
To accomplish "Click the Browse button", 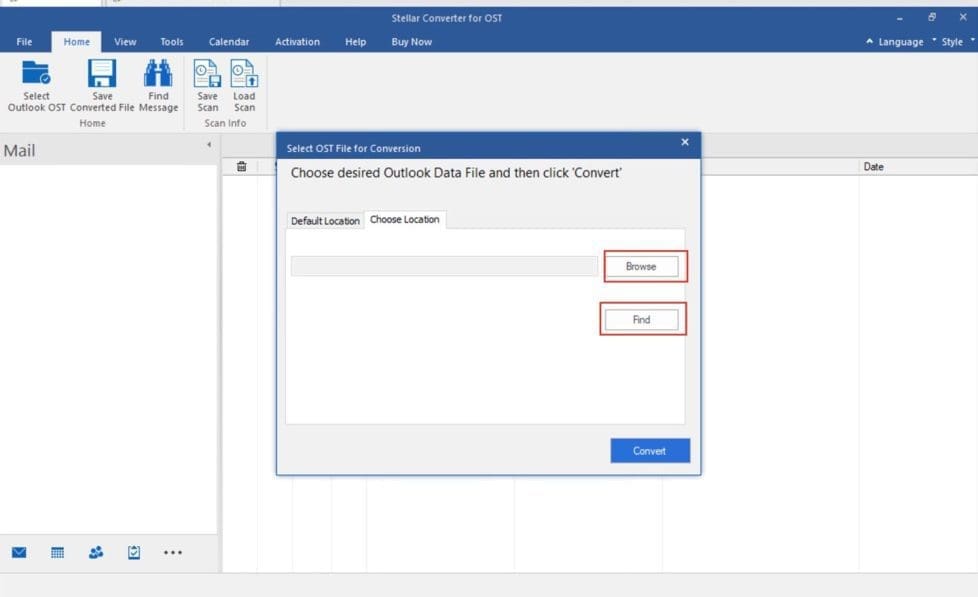I will tap(641, 267).
